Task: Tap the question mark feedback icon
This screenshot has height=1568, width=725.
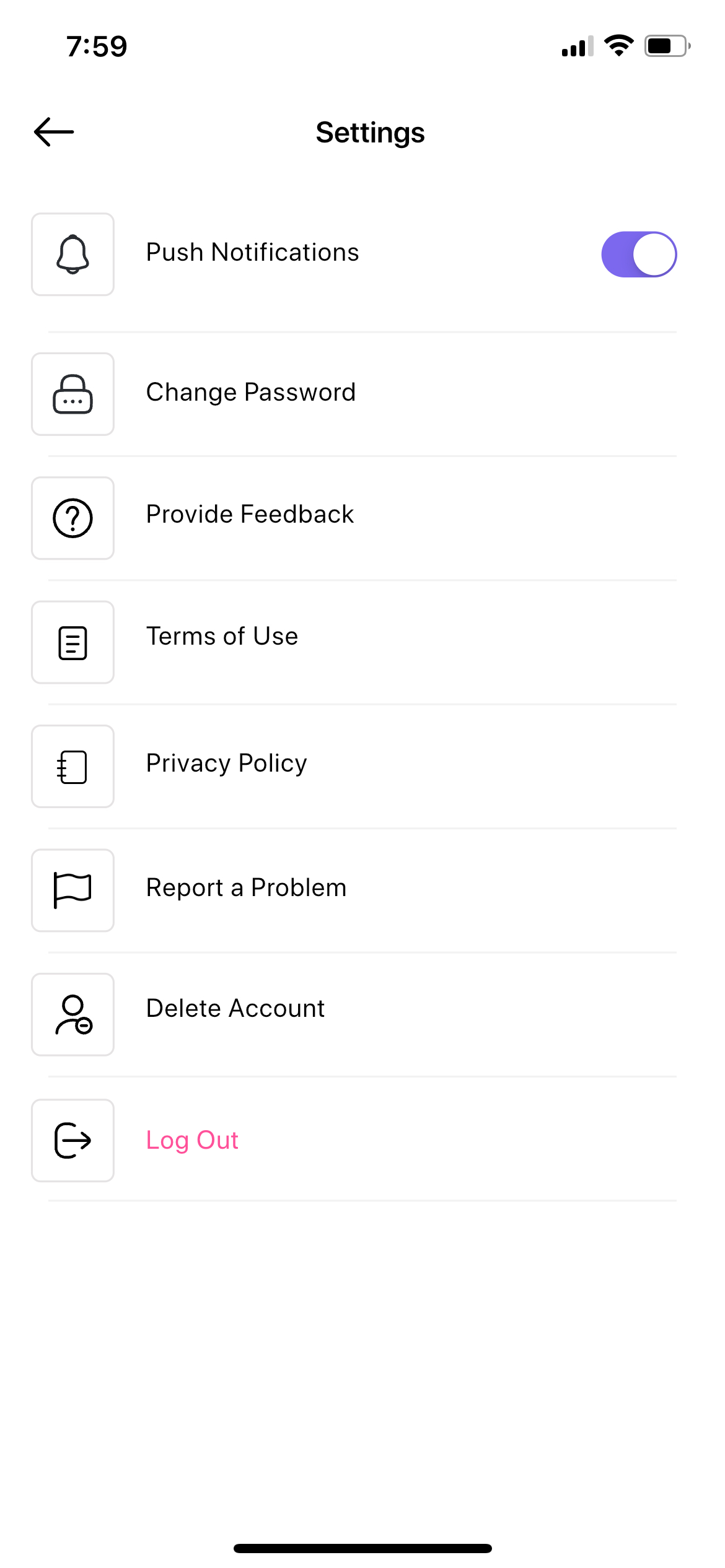Action: [x=72, y=518]
